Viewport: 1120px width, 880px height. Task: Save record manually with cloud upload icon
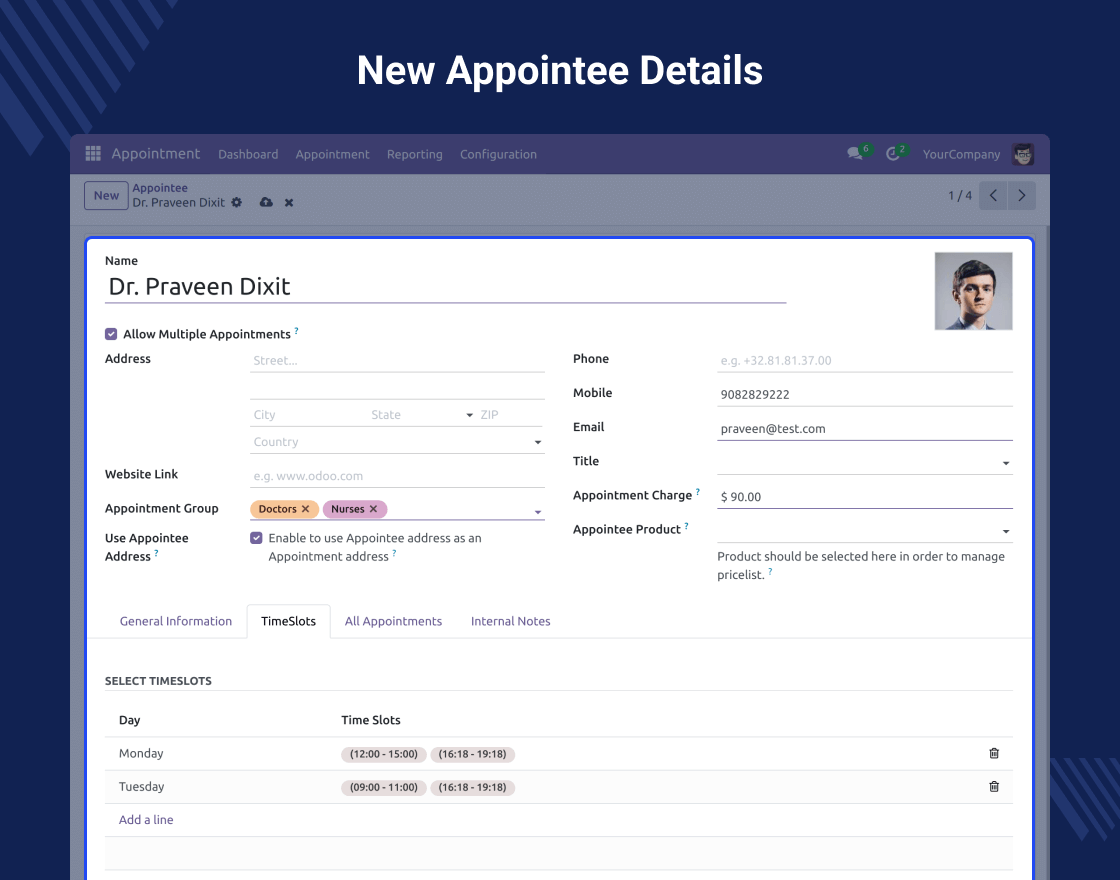(x=266, y=202)
